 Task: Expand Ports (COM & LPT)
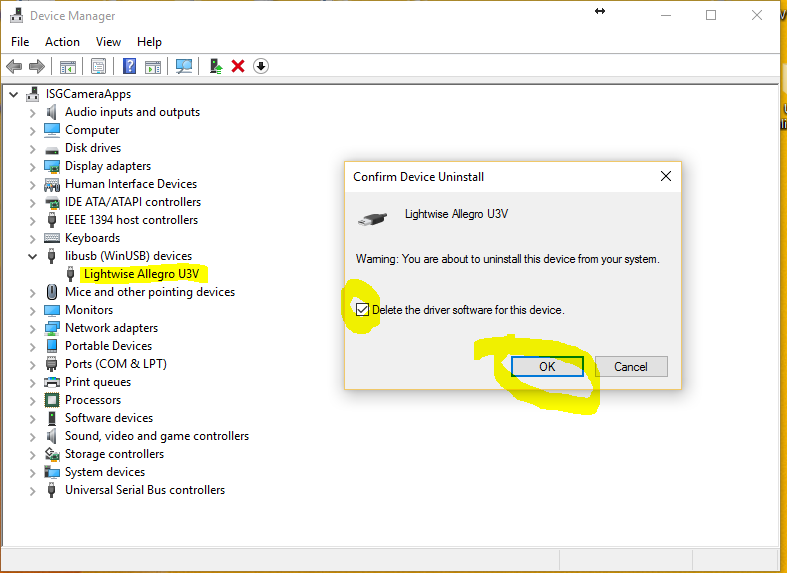click(x=33, y=364)
